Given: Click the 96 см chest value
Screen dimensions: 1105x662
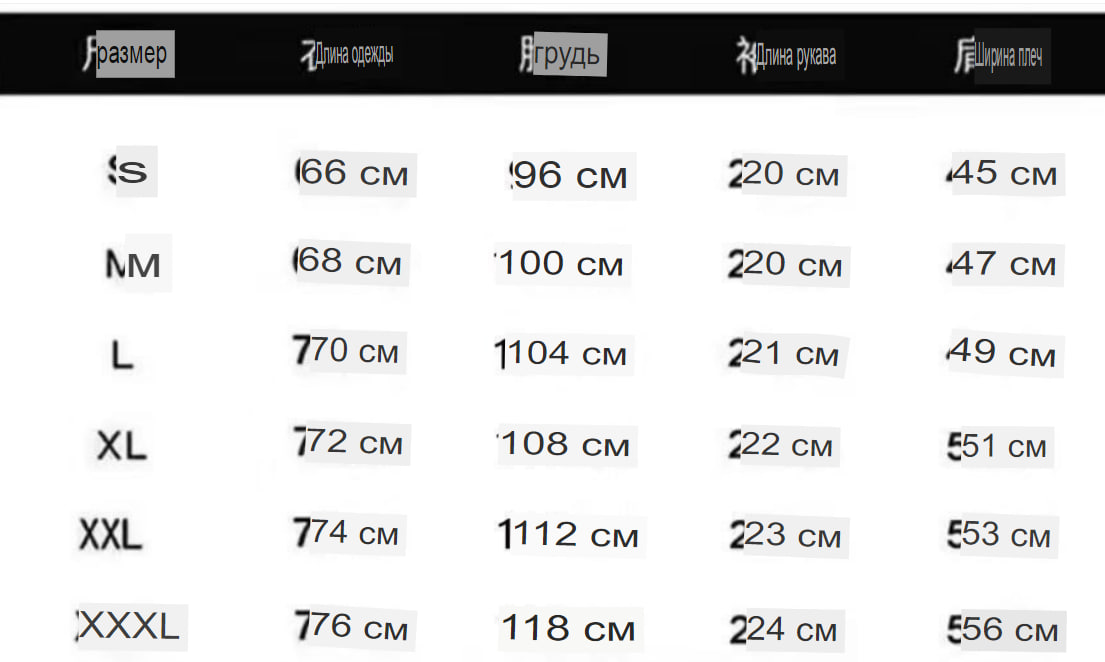Looking at the screenshot, I should coord(569,176).
